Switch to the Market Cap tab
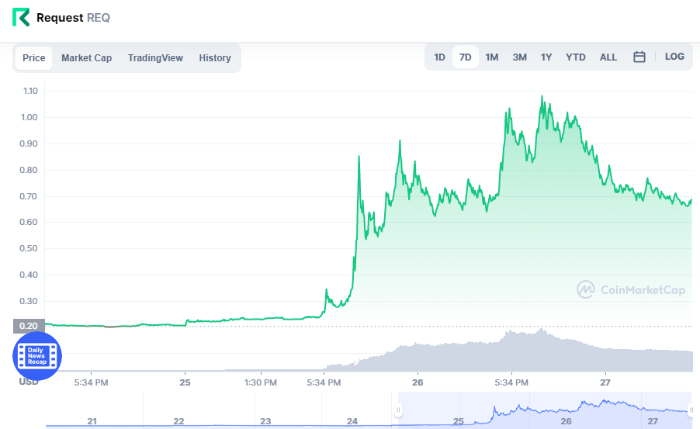700x429 pixels. coord(86,58)
